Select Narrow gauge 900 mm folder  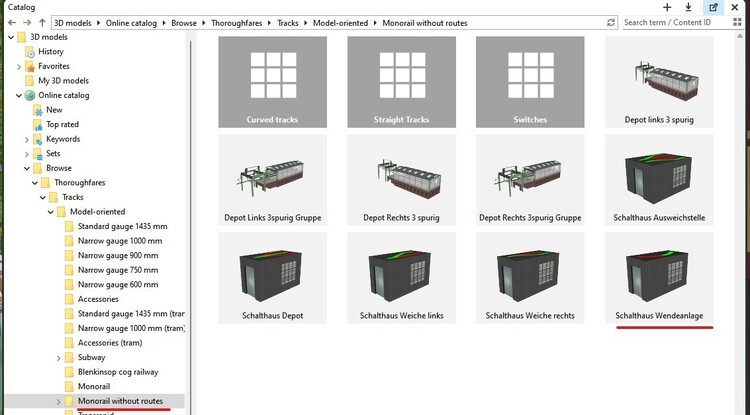118,255
